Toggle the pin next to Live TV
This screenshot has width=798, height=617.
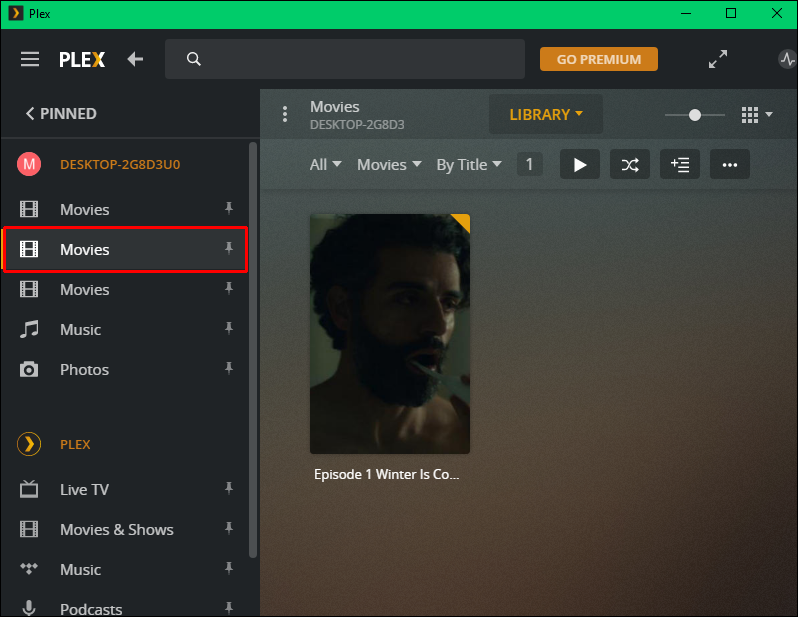(229, 489)
